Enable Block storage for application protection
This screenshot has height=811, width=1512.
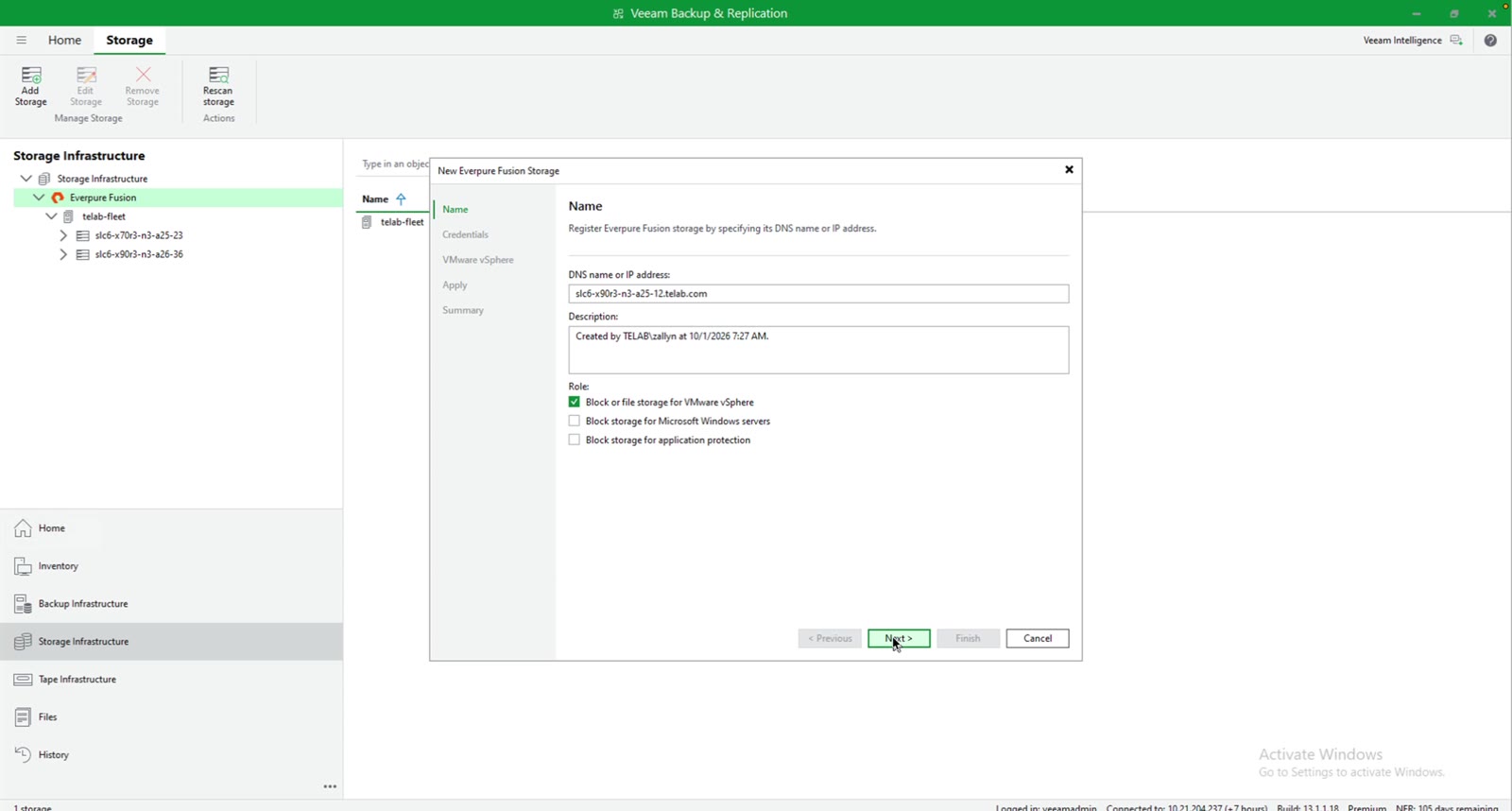pyautogui.click(x=575, y=440)
